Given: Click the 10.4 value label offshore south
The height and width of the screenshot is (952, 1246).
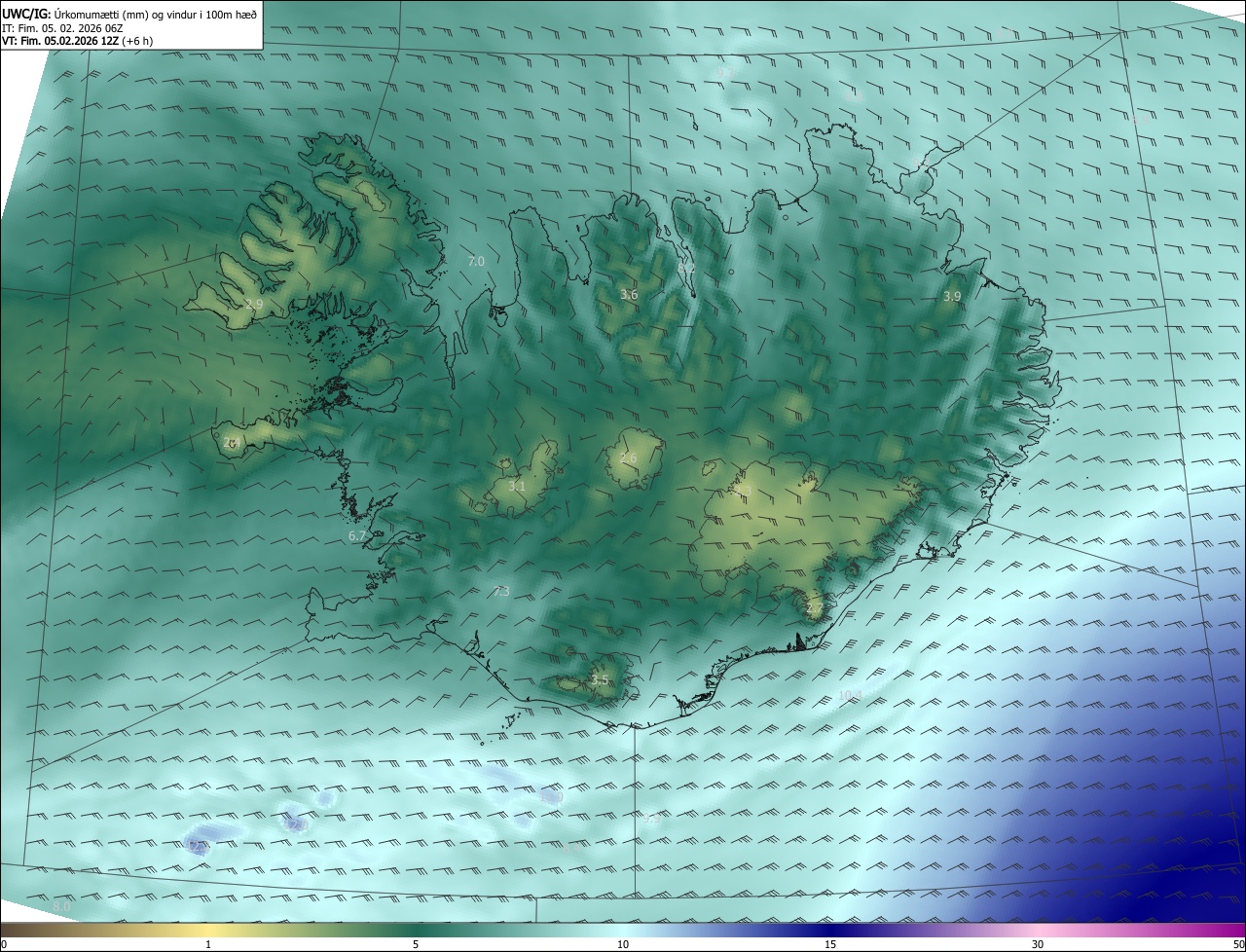Looking at the screenshot, I should click(x=850, y=695).
